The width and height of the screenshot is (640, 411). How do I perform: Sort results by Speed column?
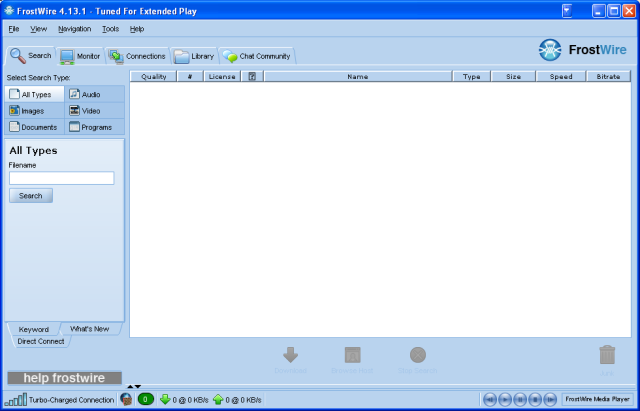(561, 76)
